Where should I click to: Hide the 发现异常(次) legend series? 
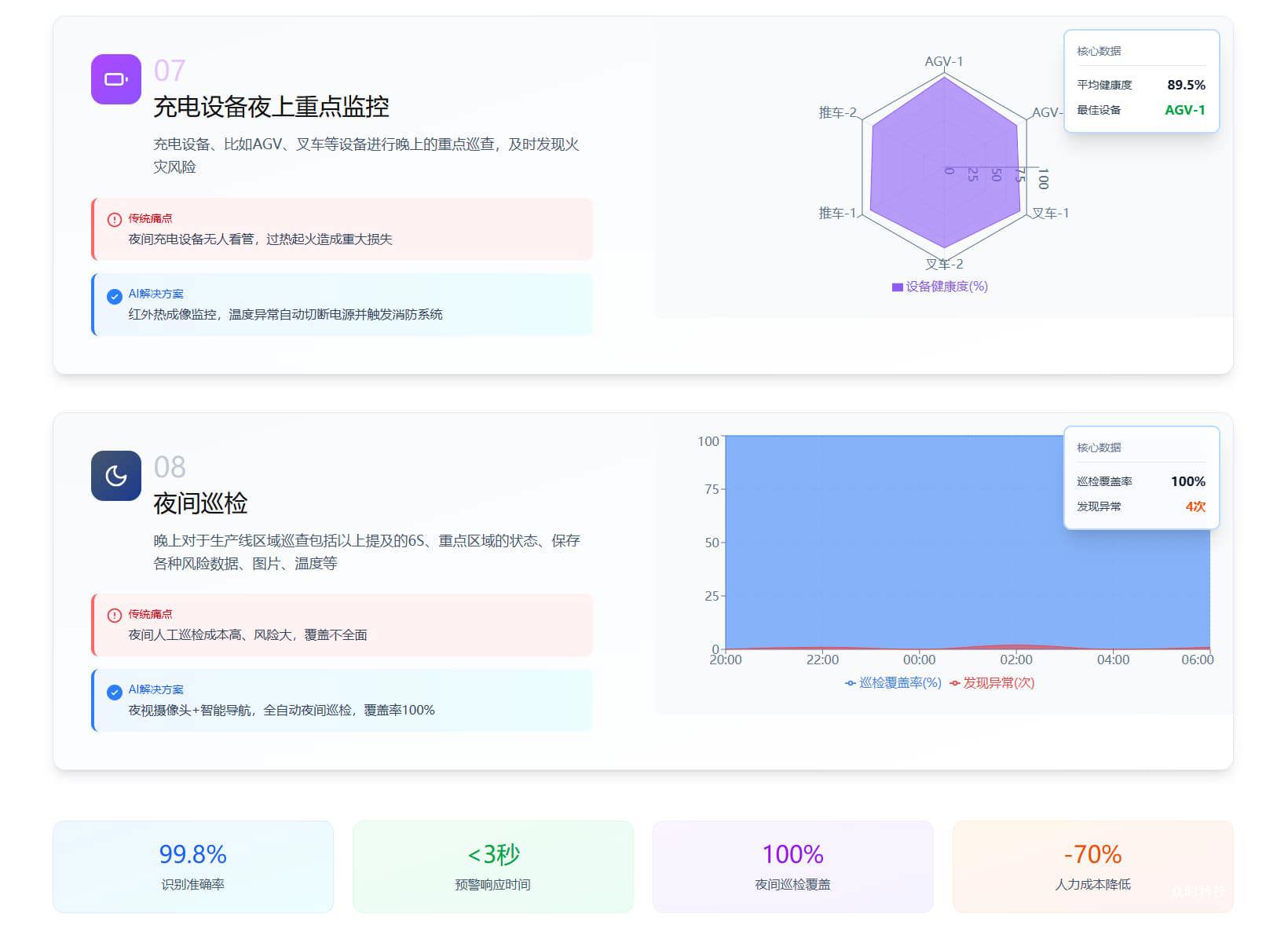992,683
